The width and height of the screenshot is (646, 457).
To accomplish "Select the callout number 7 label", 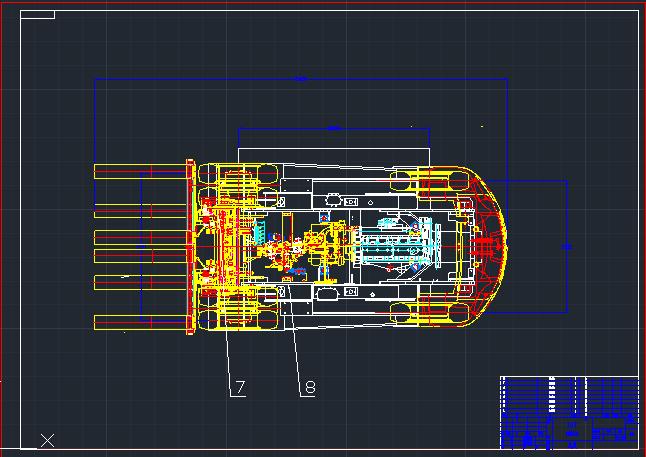I will pos(241,387).
